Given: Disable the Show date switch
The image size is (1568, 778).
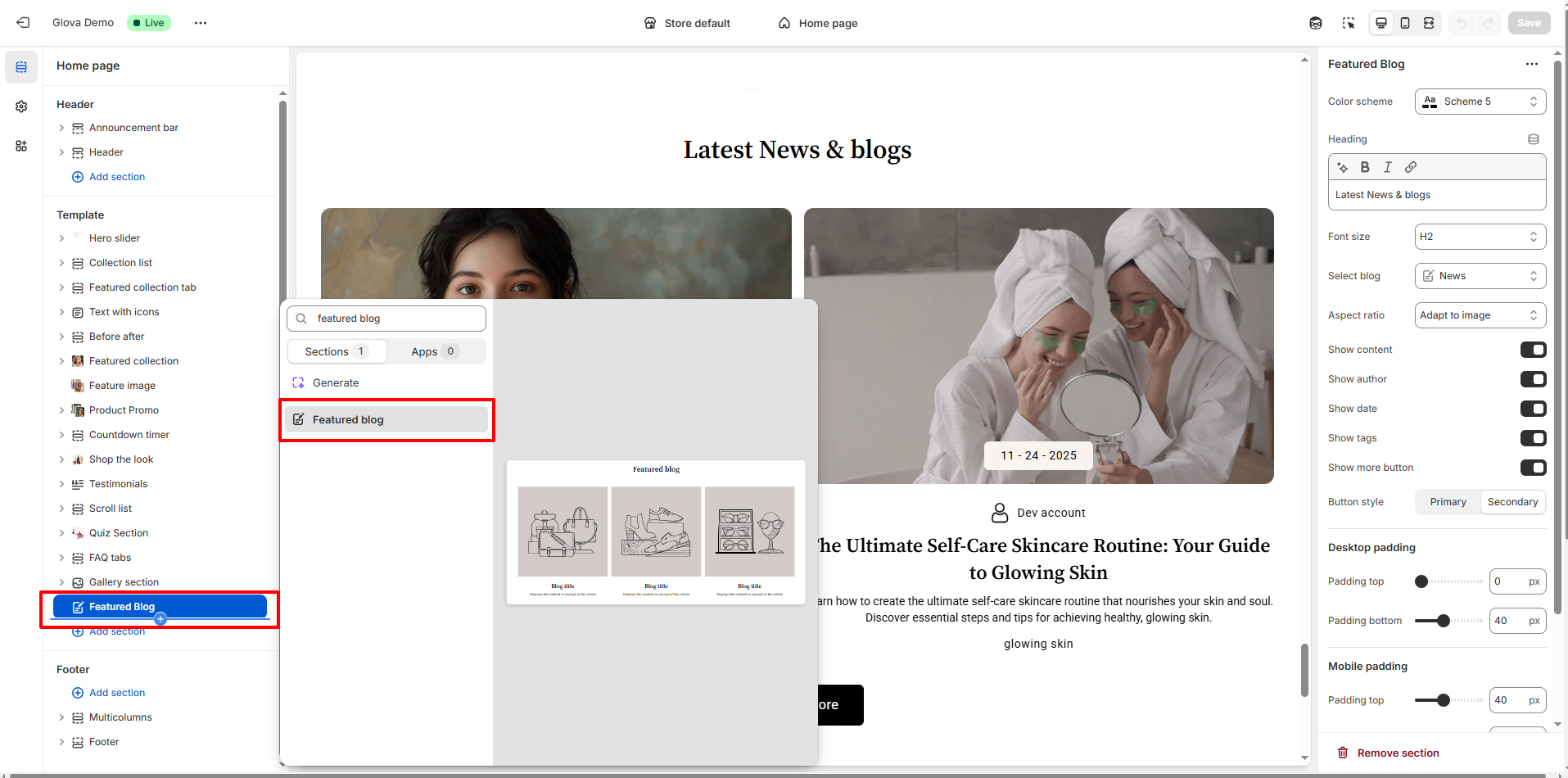Looking at the screenshot, I should (1533, 409).
